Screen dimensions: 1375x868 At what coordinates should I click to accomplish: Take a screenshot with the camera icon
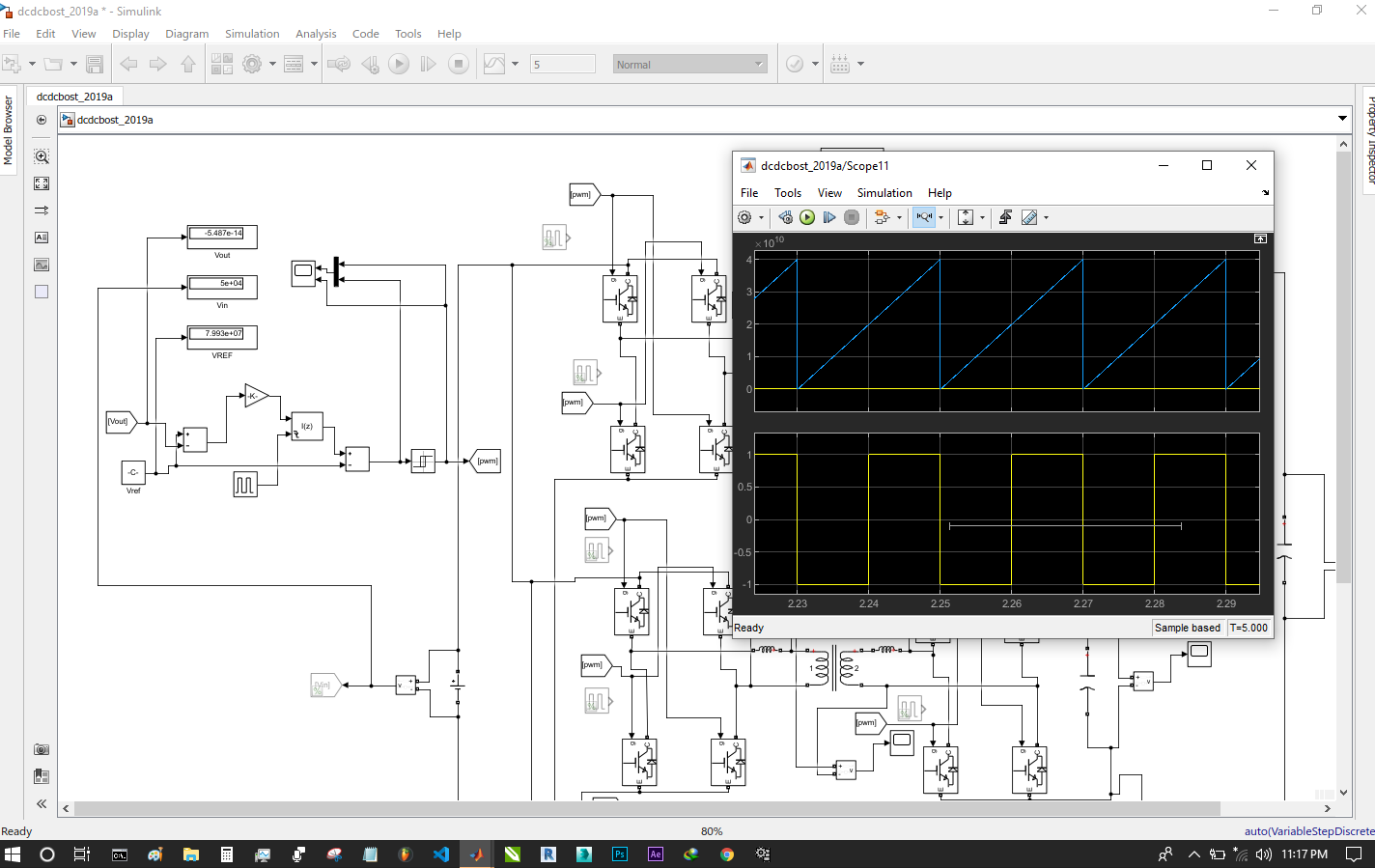[x=42, y=749]
